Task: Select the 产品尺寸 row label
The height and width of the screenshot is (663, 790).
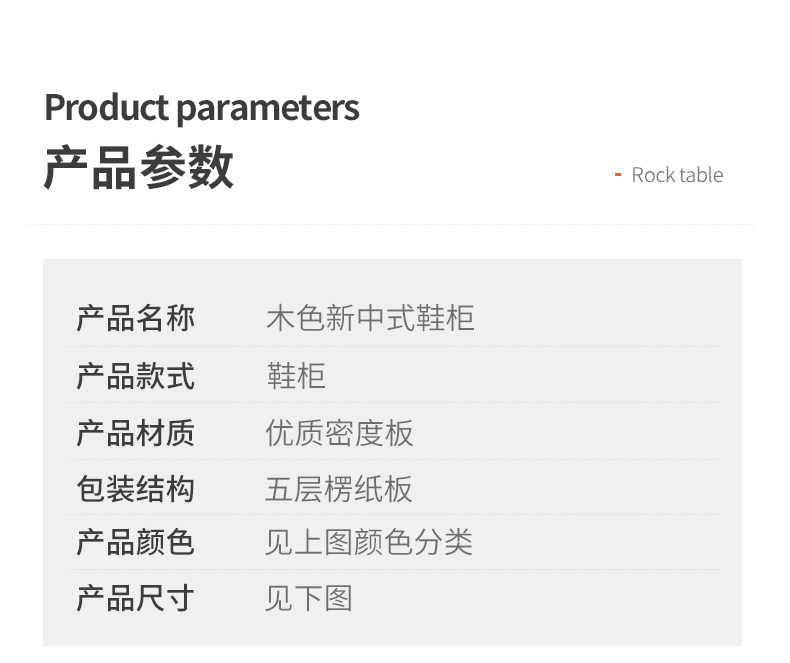Action: [x=135, y=598]
